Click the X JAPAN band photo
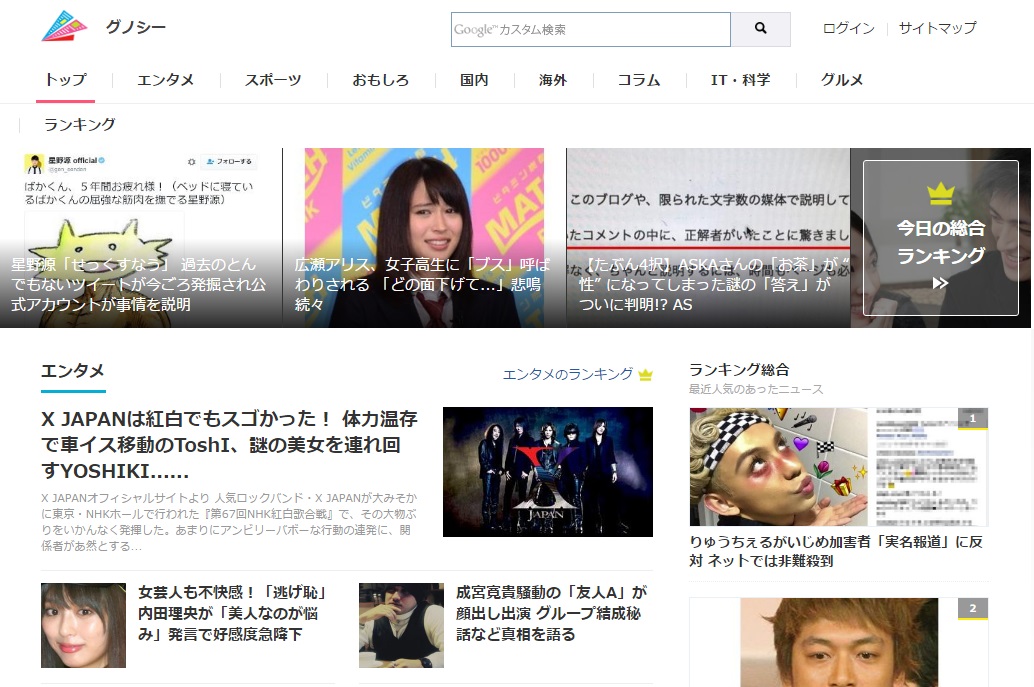 point(548,471)
